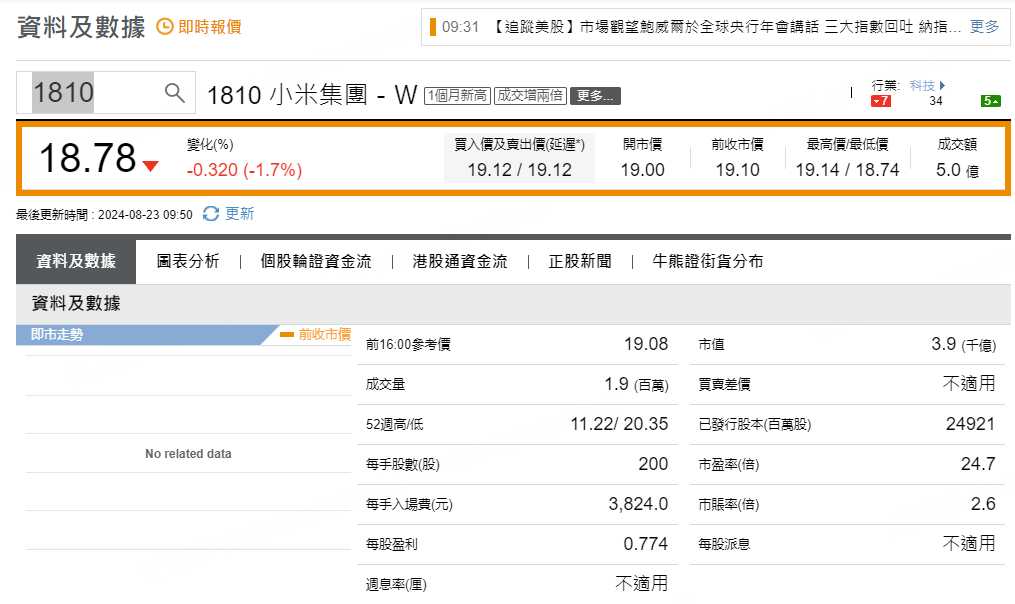The width and height of the screenshot is (1015, 604).
Task: Click the No related data chart message
Action: (x=188, y=454)
